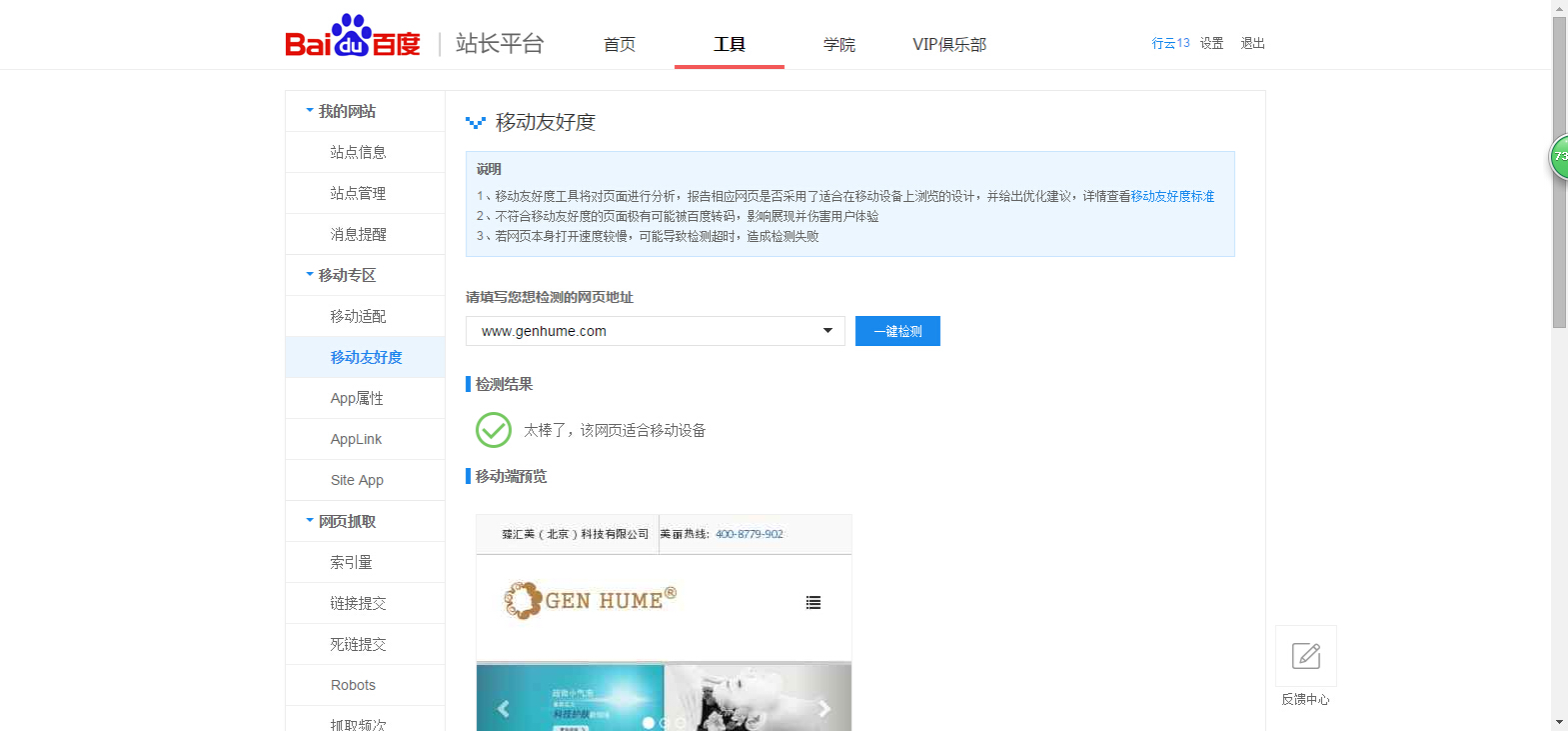
Task: Click the 行云13 username link
Action: coord(1170,43)
